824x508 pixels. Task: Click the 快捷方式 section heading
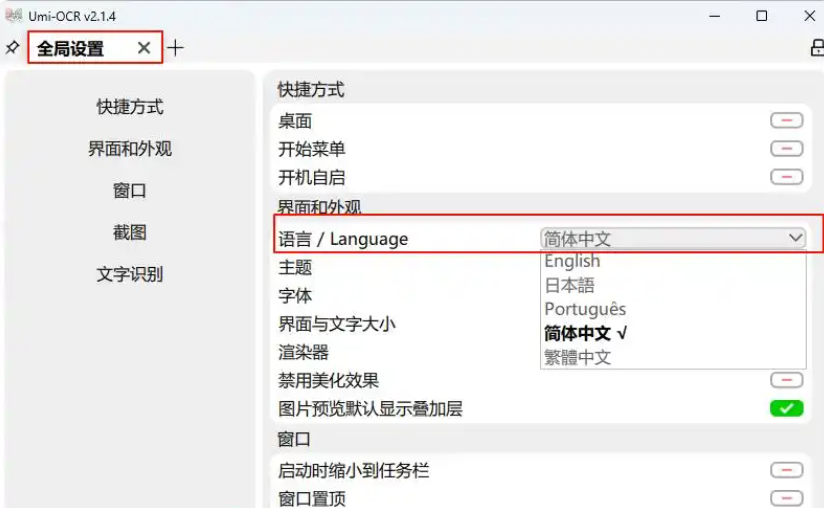click(311, 90)
